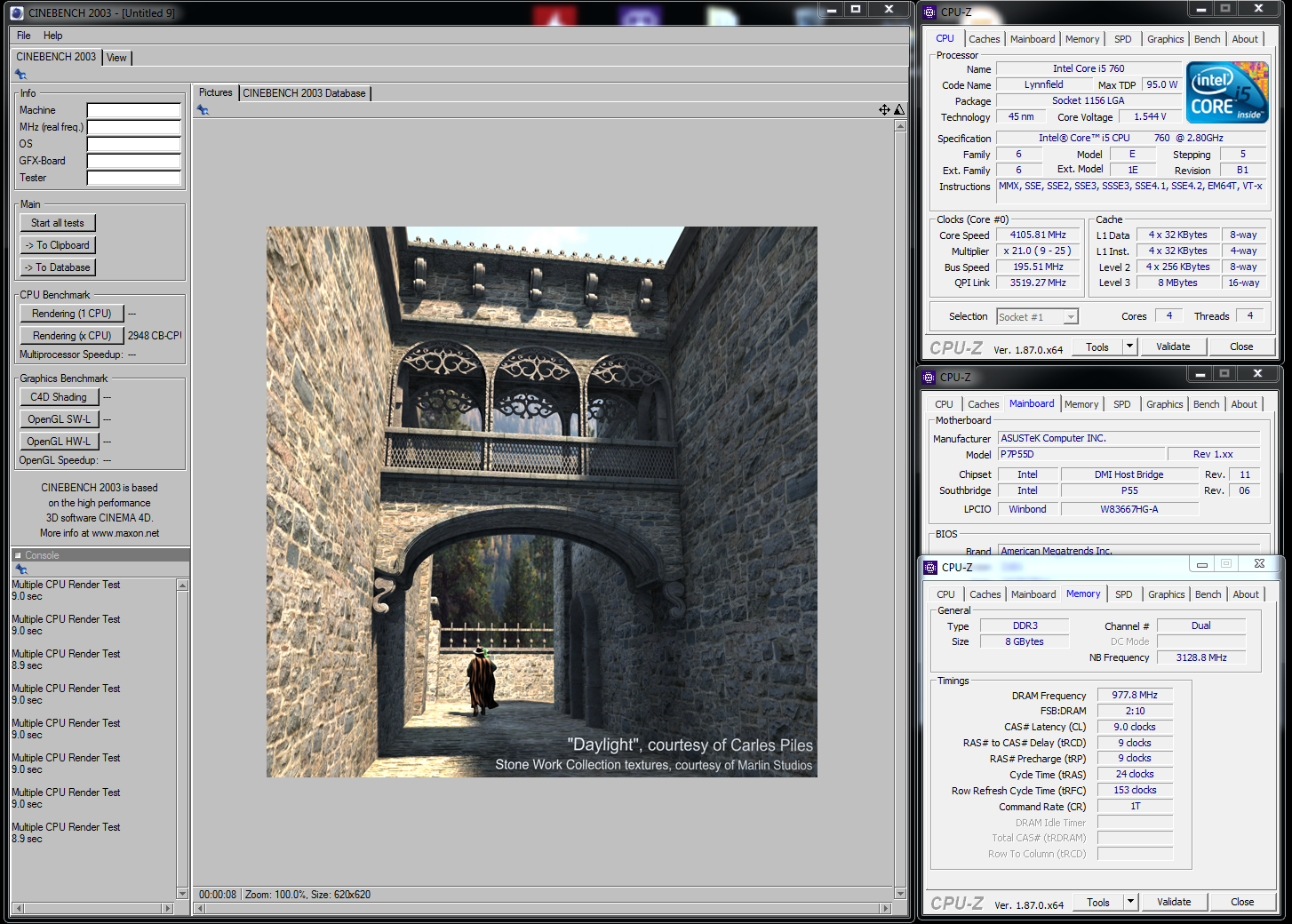Click the picture view vertical scrollbar up arrow
This screenshot has width=1292, height=924.
point(900,126)
